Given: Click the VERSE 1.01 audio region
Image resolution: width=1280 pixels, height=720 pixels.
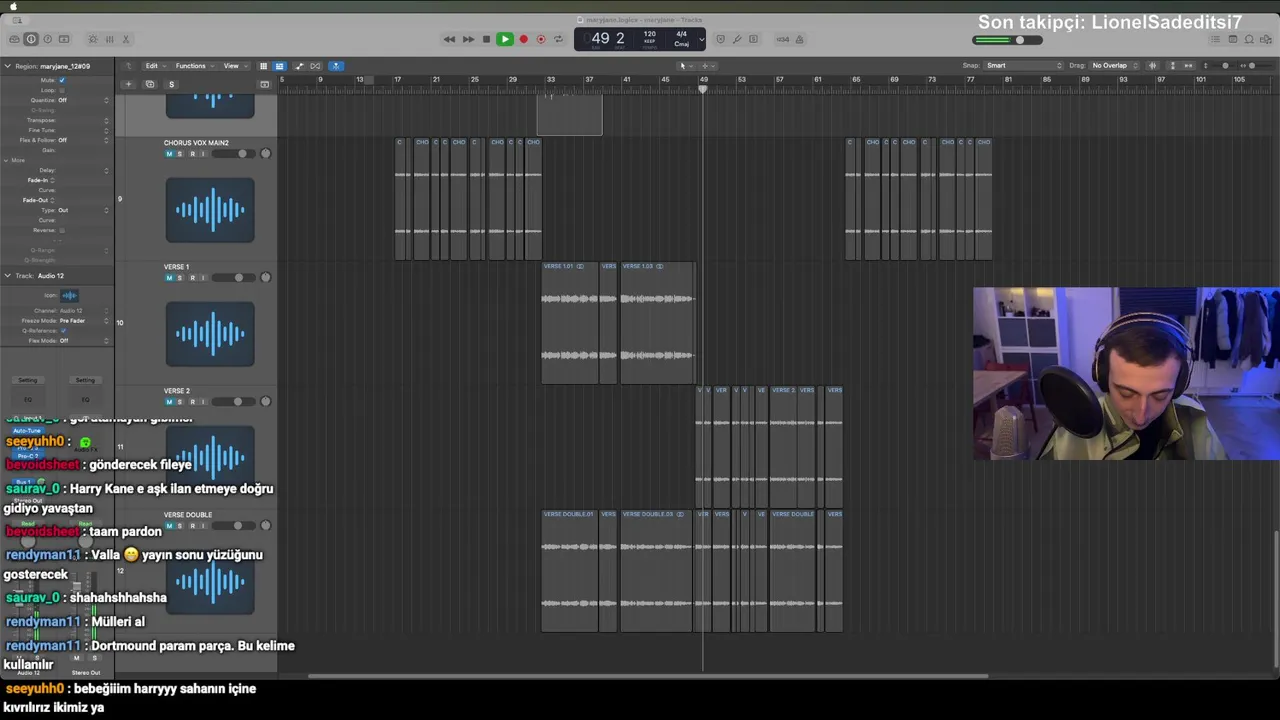Looking at the screenshot, I should pos(570,323).
